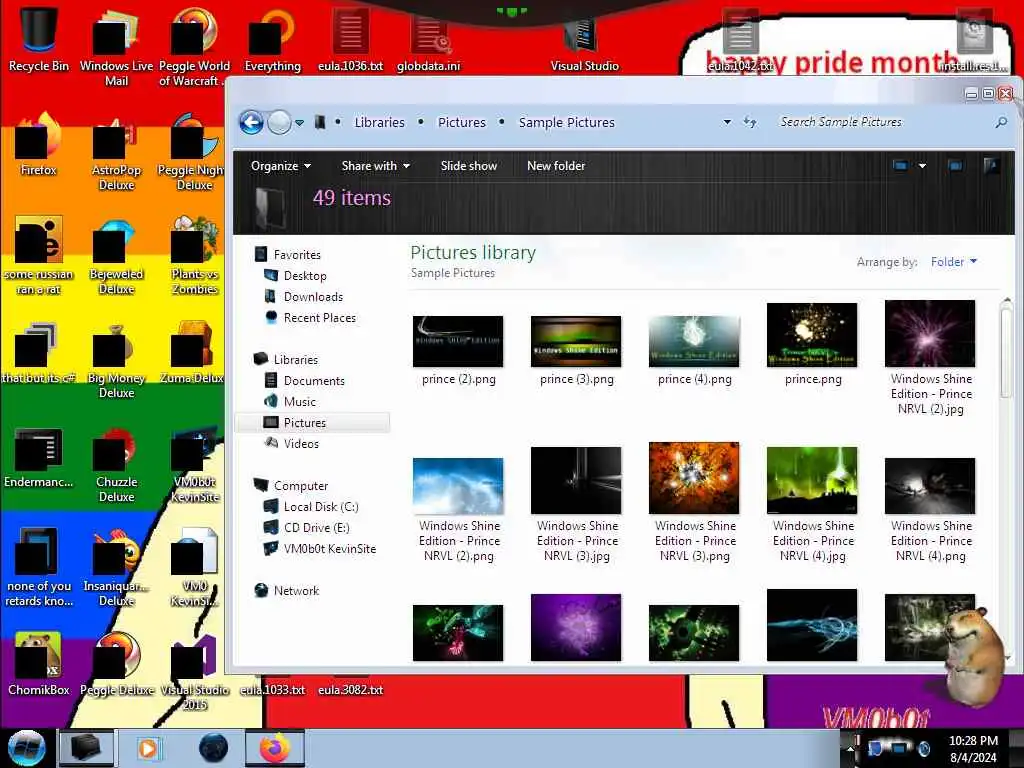Select the prince (3).png thumbnail
Screen dimensions: 1024x768
pos(576,341)
